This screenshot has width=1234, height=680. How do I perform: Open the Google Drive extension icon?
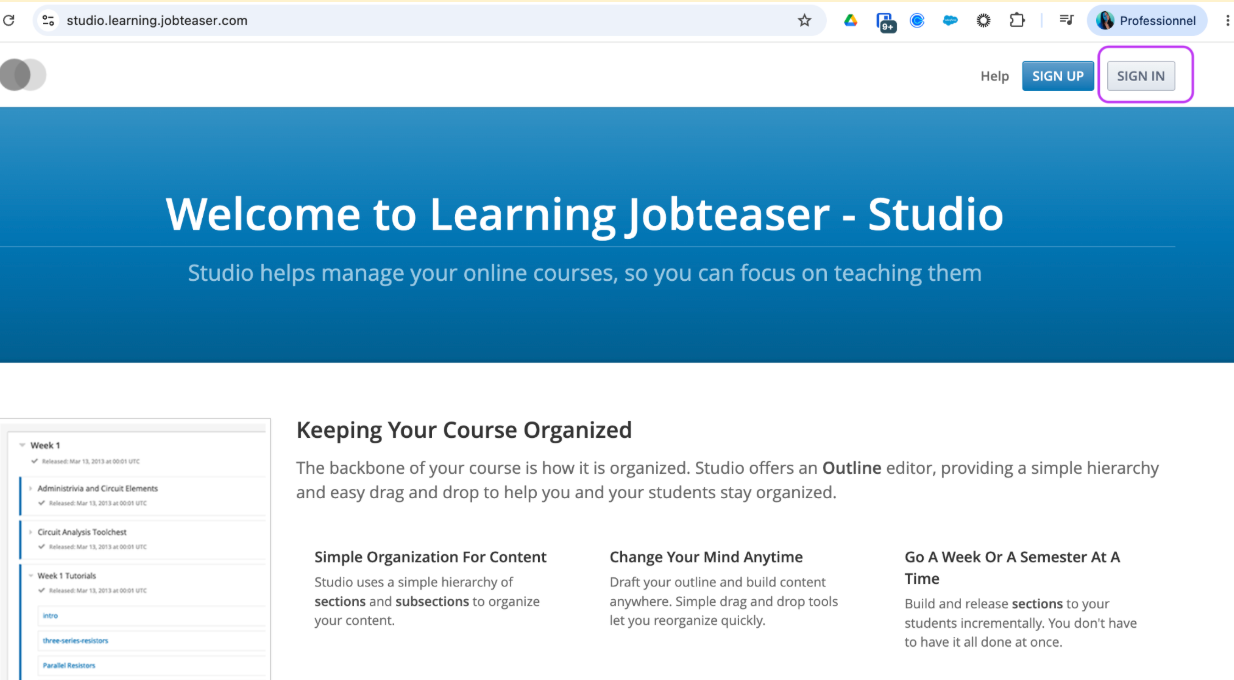(851, 20)
